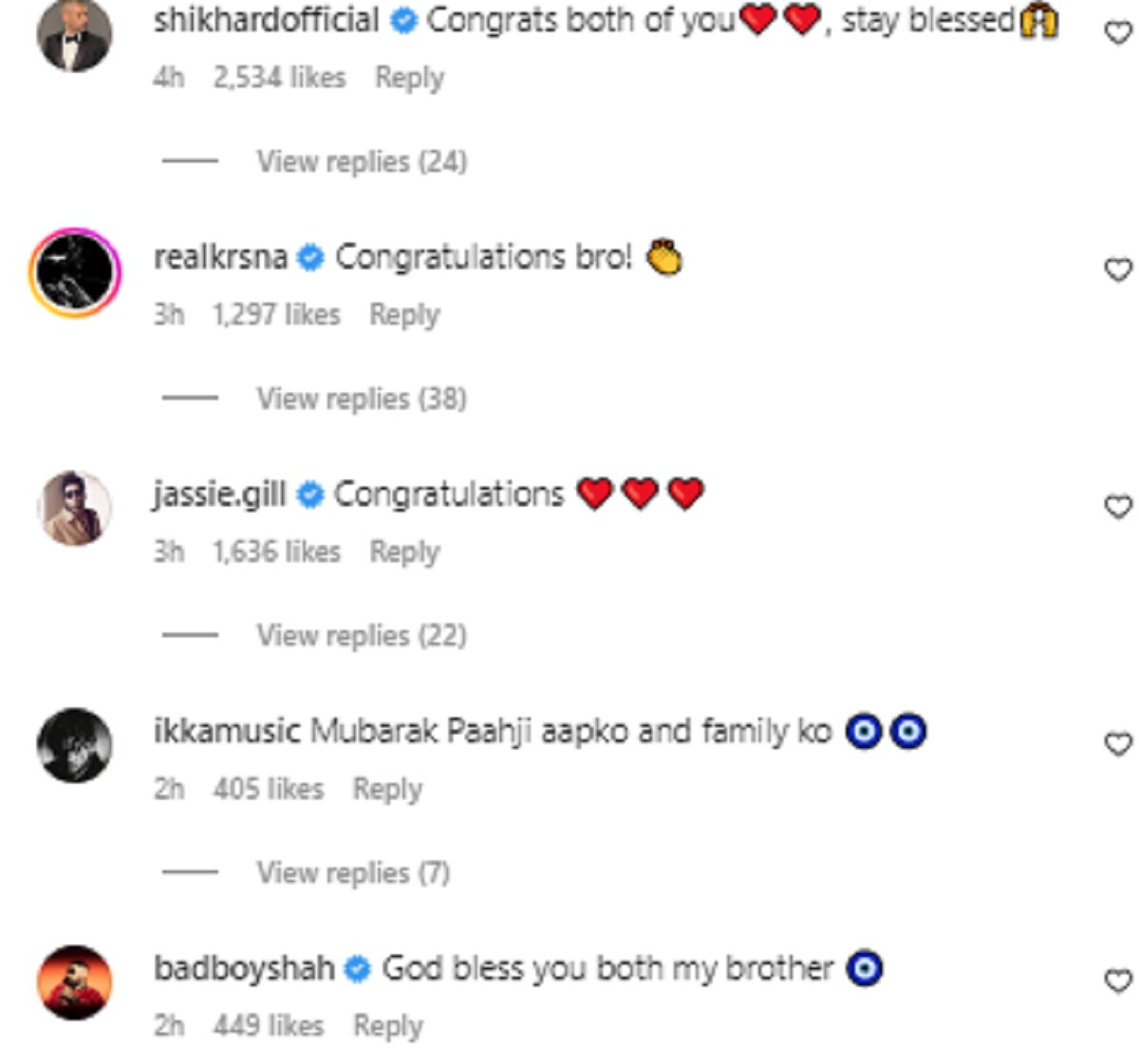Open shikhardofficial's profile picture
Screen dimensions: 1139x1064
(x=74, y=35)
